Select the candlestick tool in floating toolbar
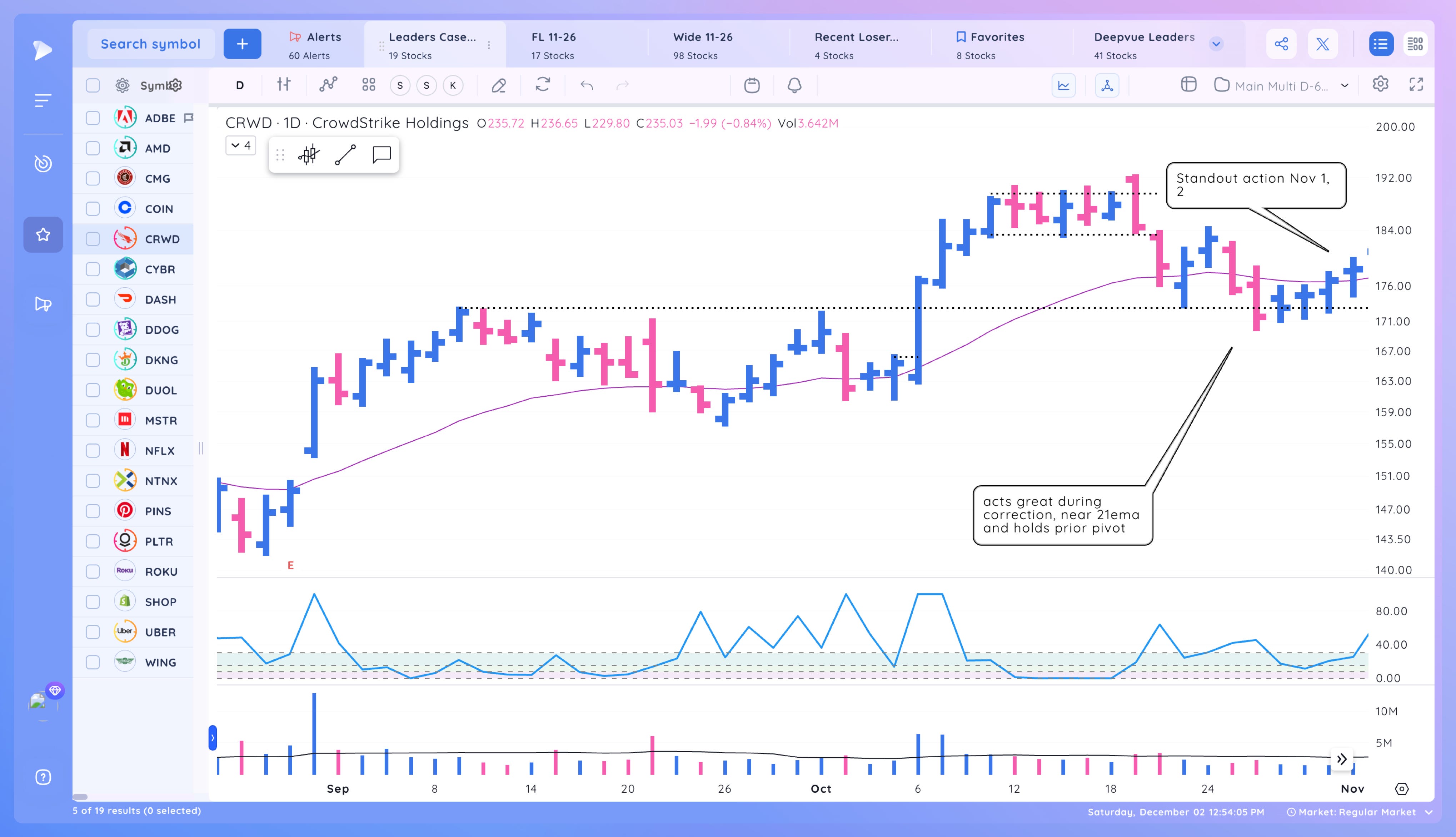Image resolution: width=1456 pixels, height=837 pixels. 309,155
